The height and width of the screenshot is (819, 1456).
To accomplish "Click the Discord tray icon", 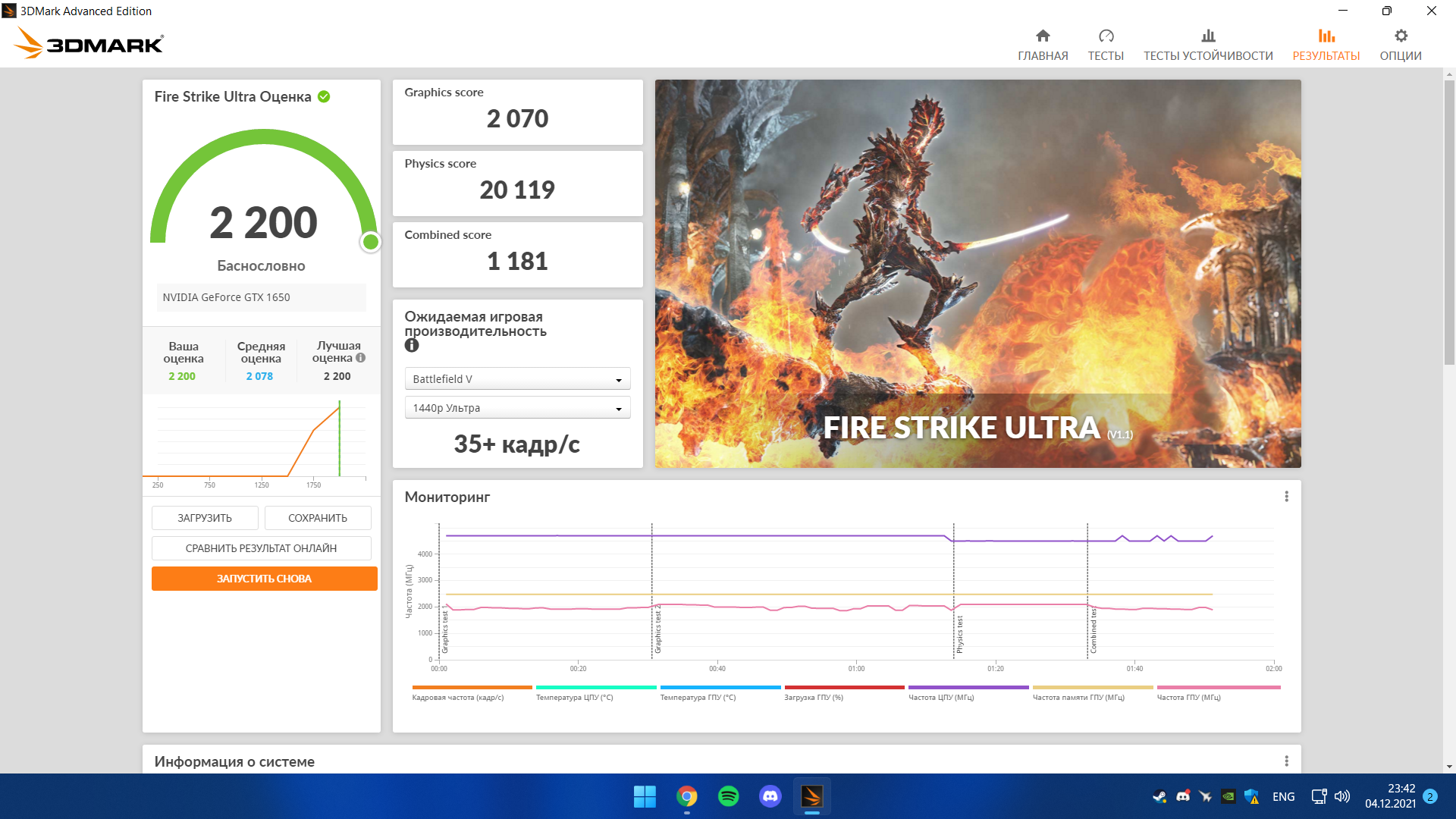I will 1183,796.
